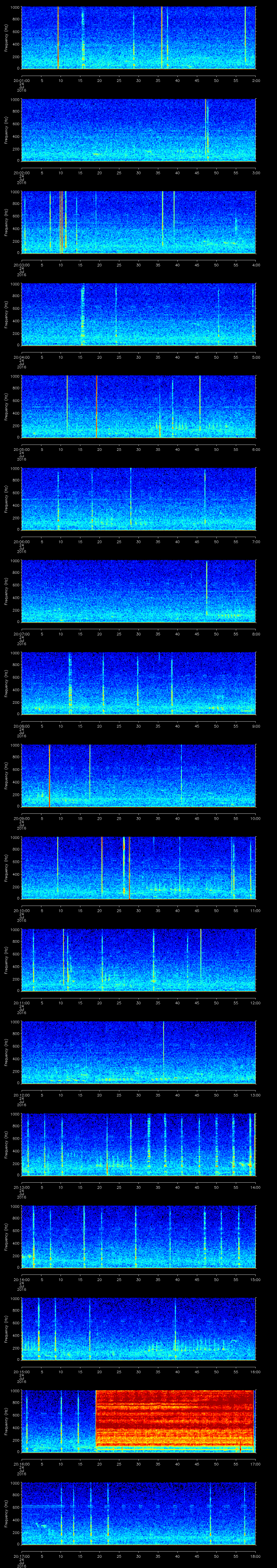Viewport: 277px width, 1568px height.
Task: Click the "20:08:00" start time label
Action: [21, 726]
